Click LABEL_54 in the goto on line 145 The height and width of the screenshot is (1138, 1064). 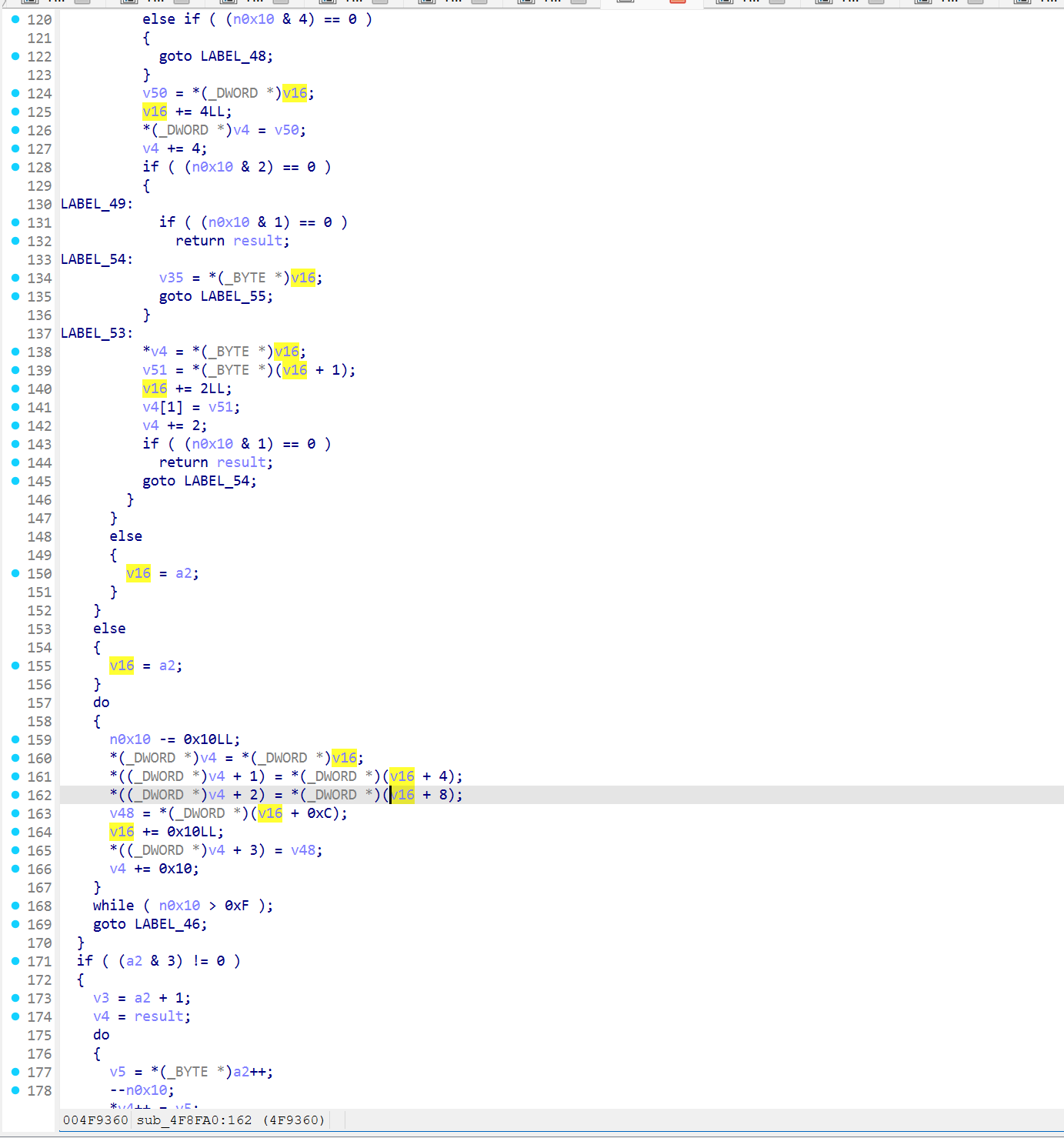tap(217, 481)
